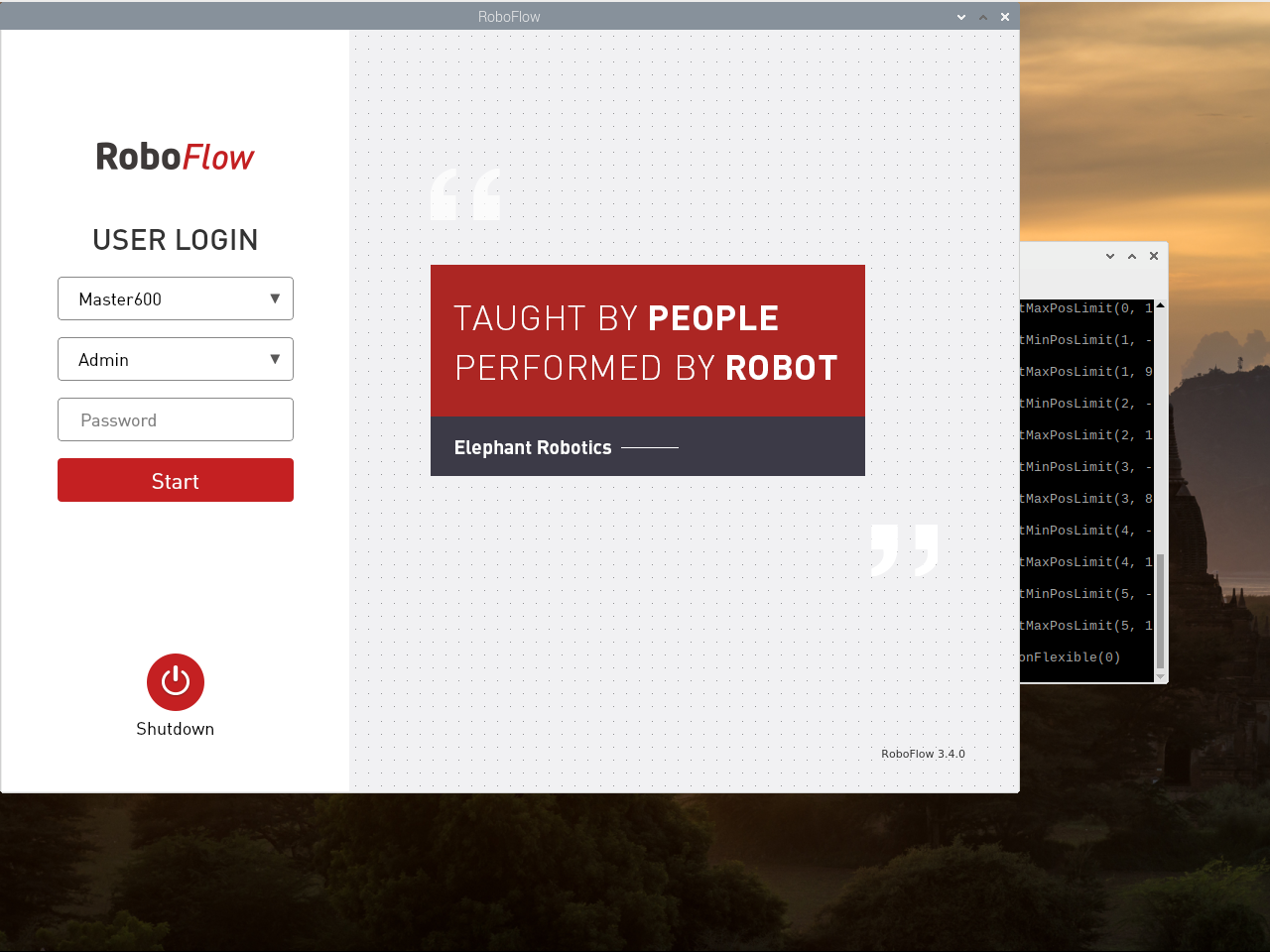Click the RoboFlow logo
The width and height of the screenshot is (1270, 952).
click(x=175, y=157)
